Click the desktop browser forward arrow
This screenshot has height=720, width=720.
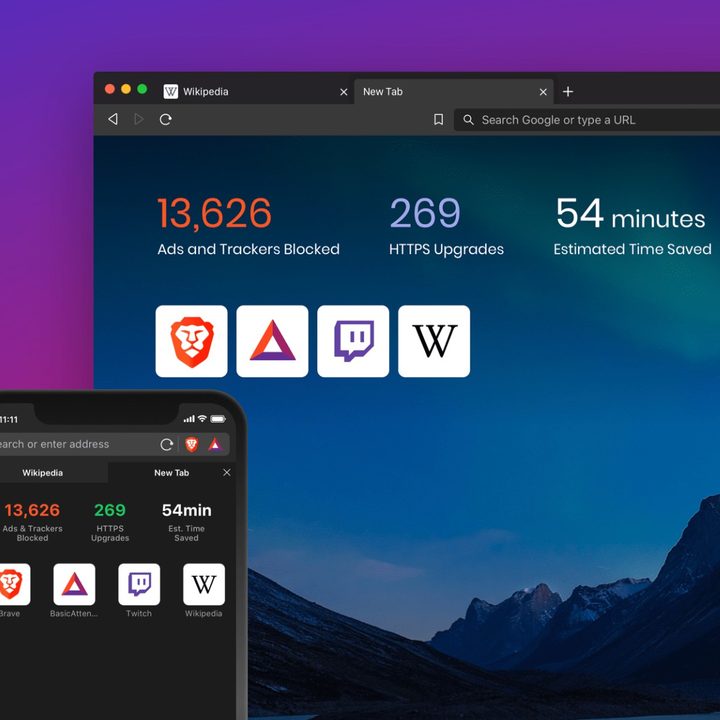[138, 119]
